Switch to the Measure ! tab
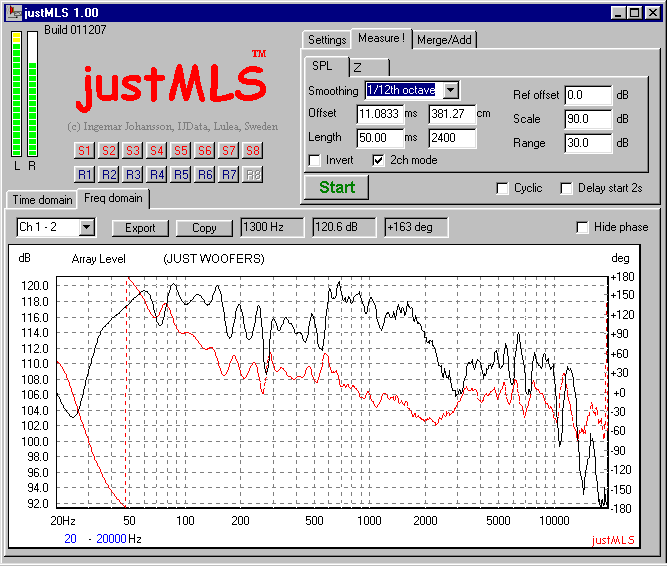The height and width of the screenshot is (566, 667). (381, 38)
